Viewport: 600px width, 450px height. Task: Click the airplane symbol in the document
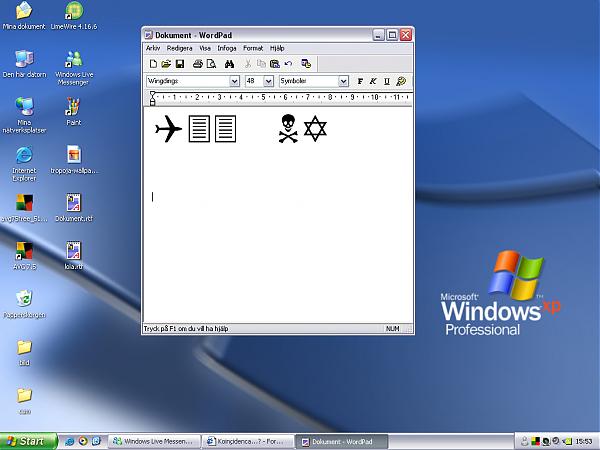168,129
